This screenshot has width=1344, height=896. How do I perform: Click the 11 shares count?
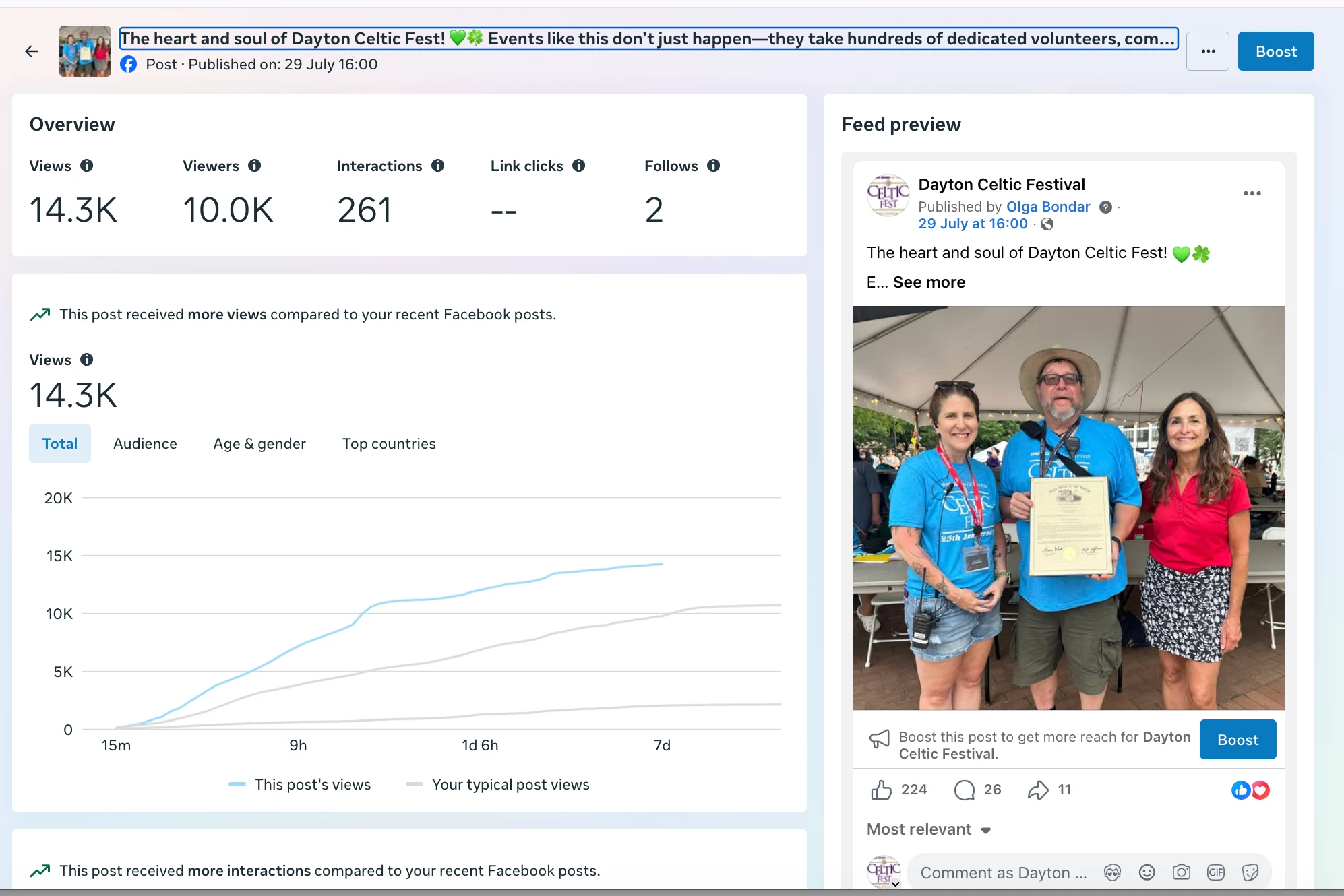(x=1064, y=790)
